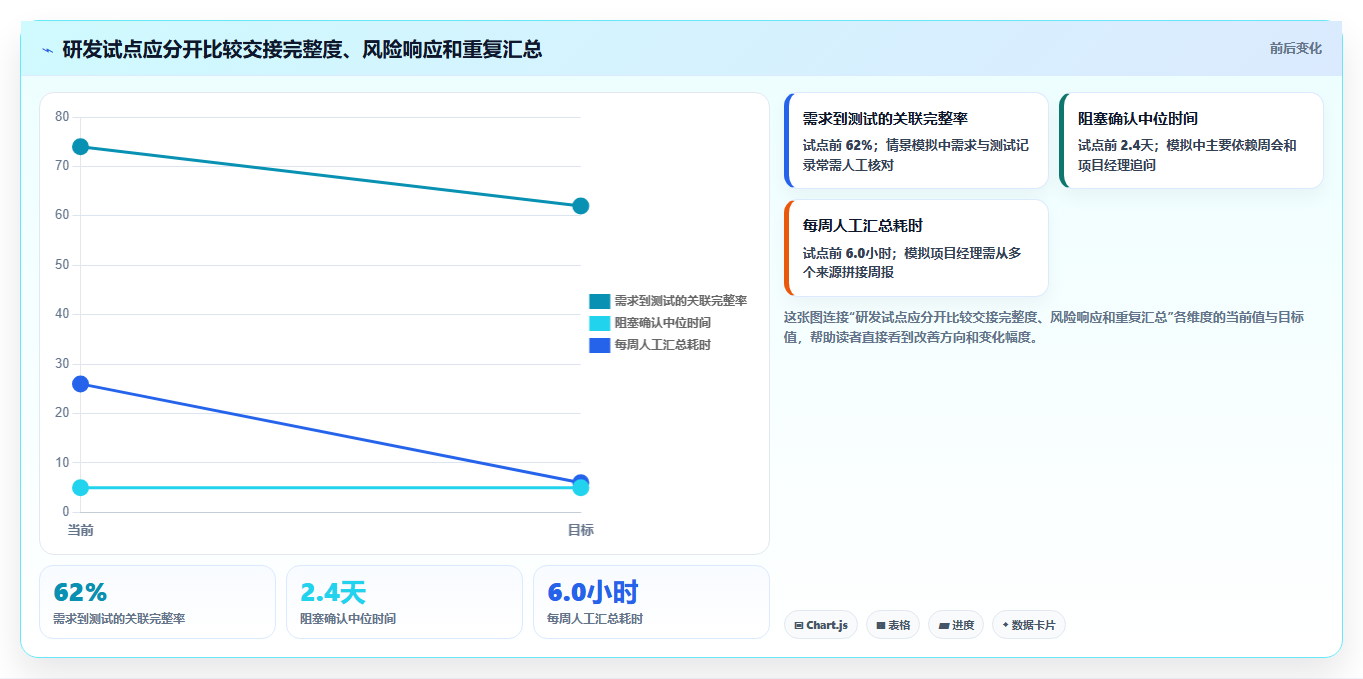This screenshot has height=679, width=1363.
Task: Open the 阻塞确认中位时间 info card
Action: click(1192, 141)
